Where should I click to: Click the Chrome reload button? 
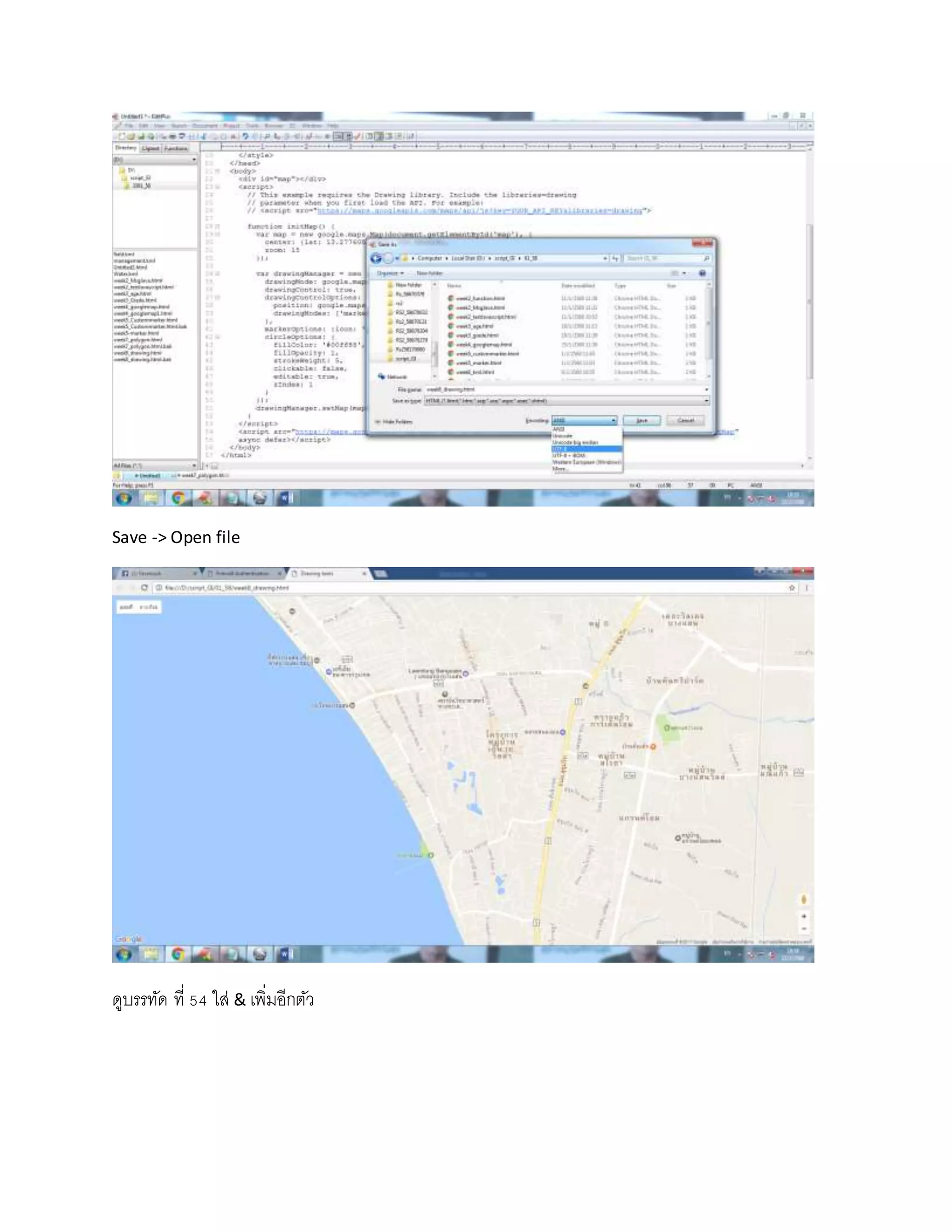point(145,588)
